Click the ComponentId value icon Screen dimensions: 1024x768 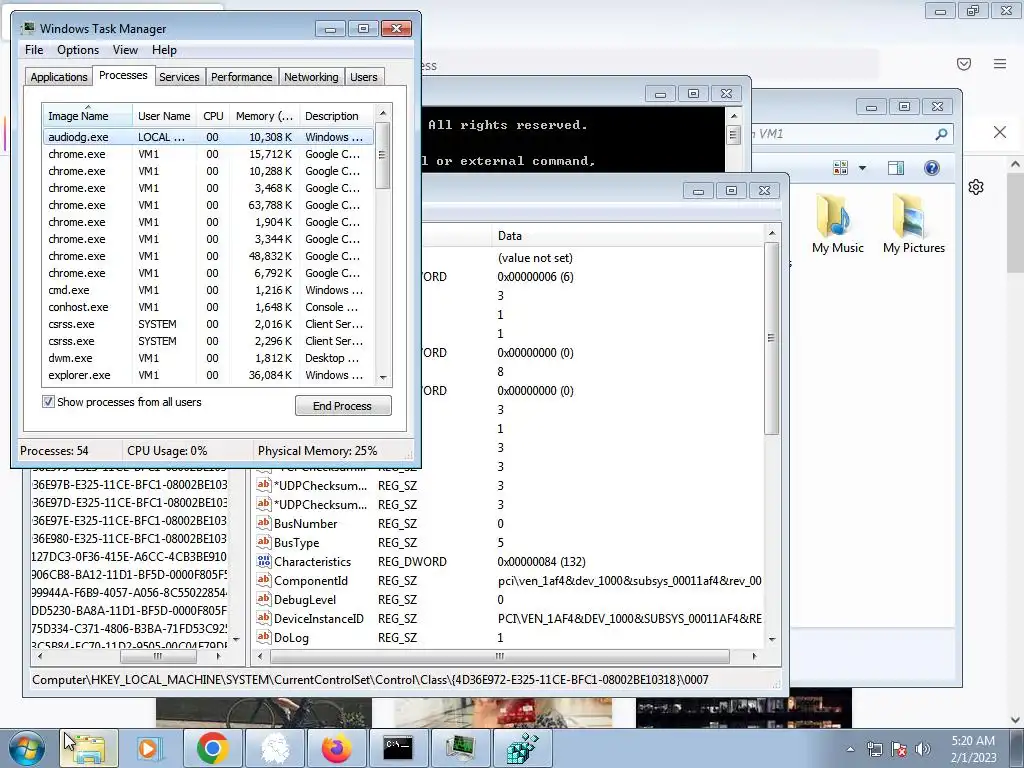tap(263, 579)
